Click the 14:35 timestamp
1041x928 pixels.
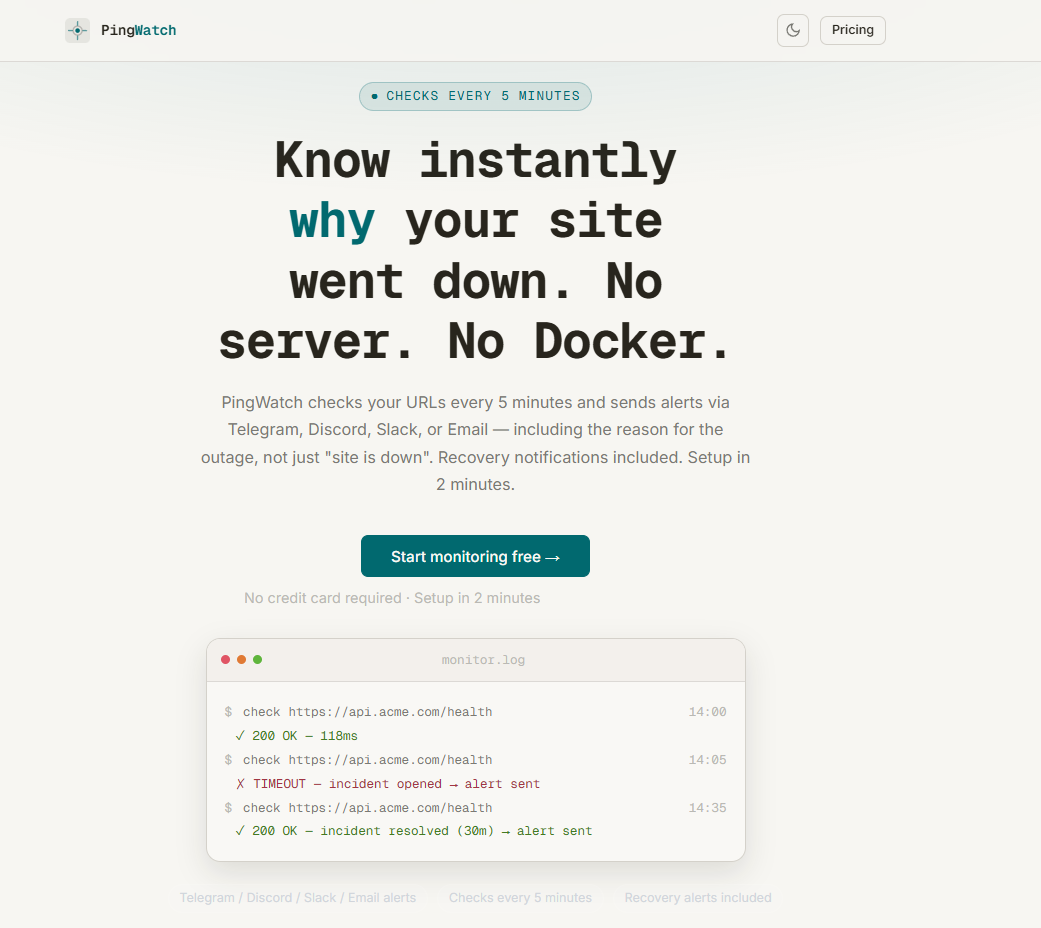(x=707, y=808)
